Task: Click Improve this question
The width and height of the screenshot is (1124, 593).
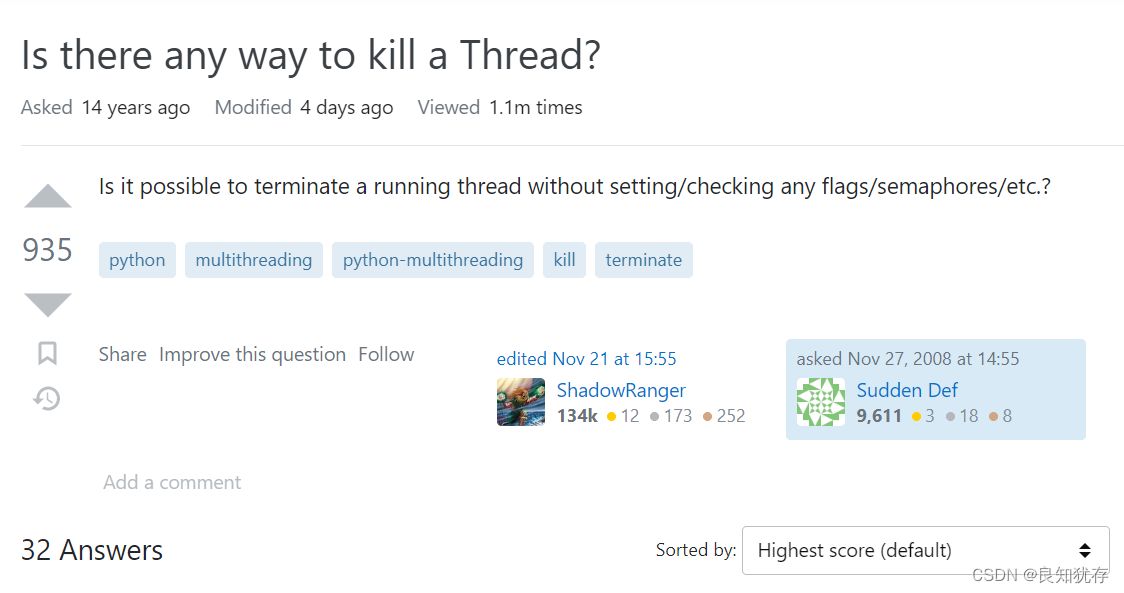Action: [252, 354]
